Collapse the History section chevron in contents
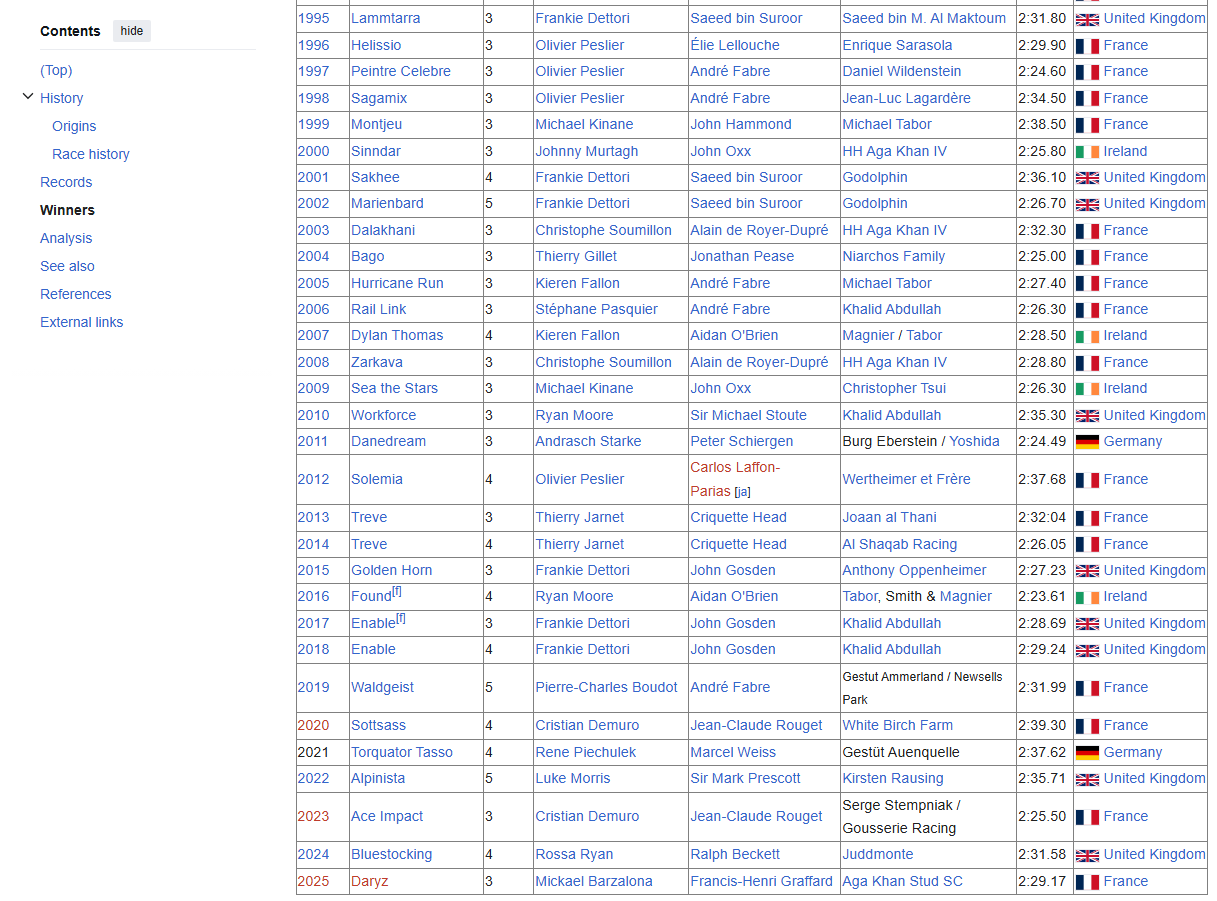This screenshot has height=901, width=1217. click(x=28, y=97)
